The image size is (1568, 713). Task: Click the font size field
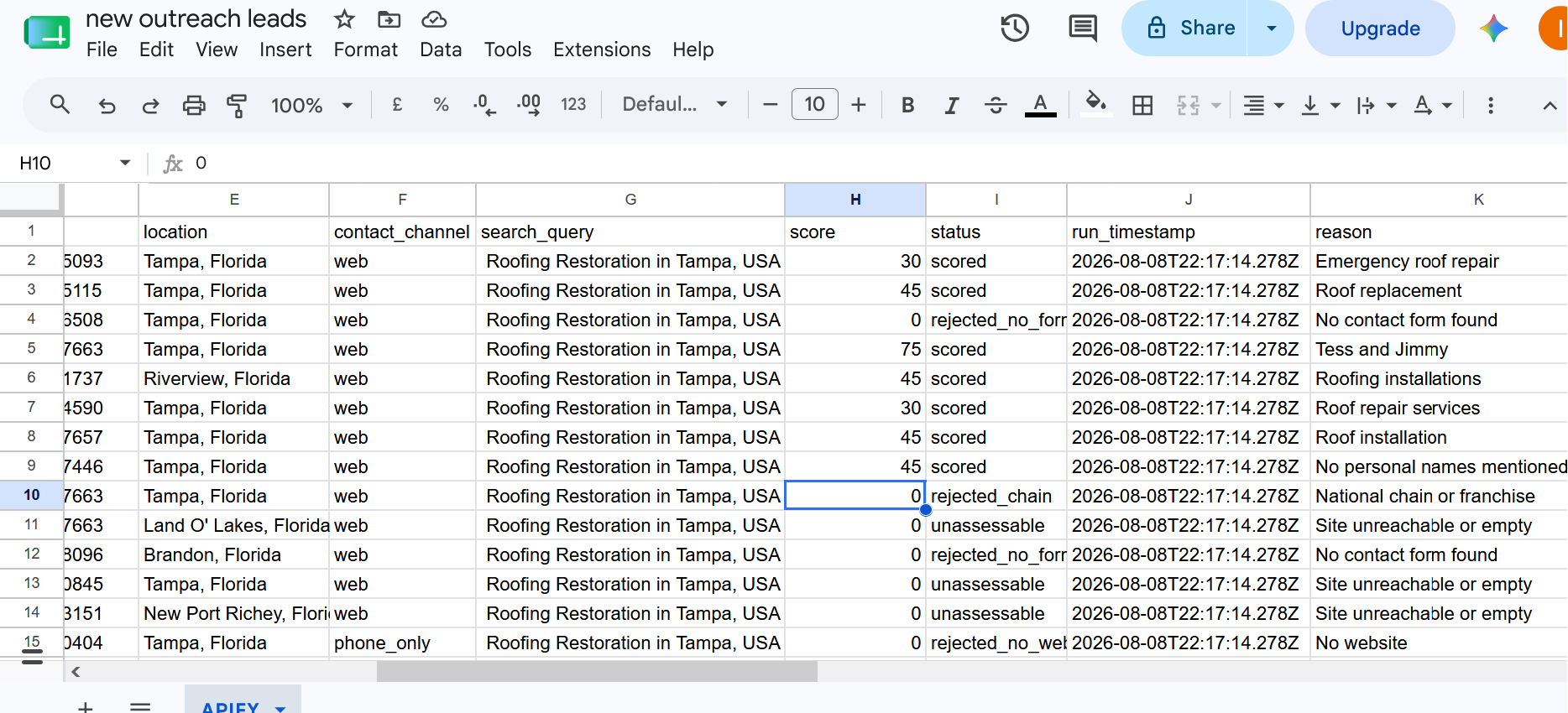pos(814,105)
